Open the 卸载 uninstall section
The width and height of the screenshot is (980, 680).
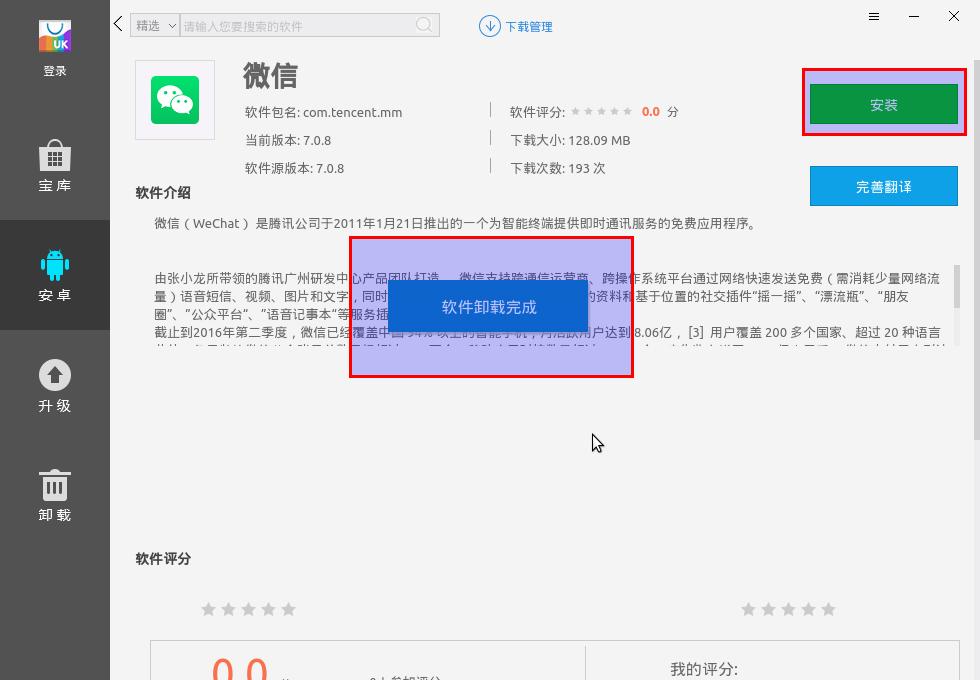[x=55, y=496]
